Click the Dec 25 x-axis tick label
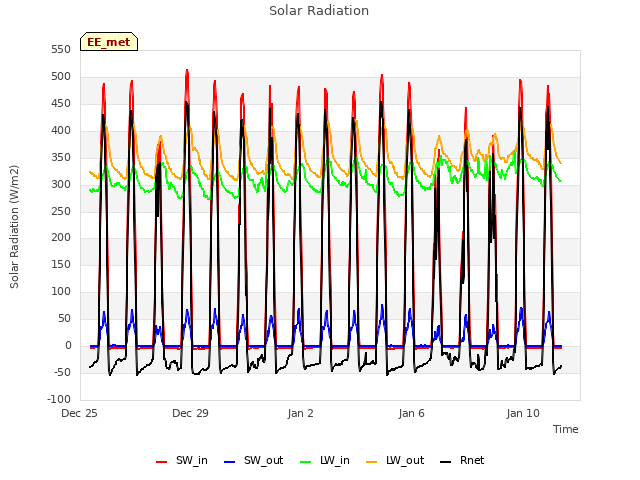The image size is (640, 480). 80,413
